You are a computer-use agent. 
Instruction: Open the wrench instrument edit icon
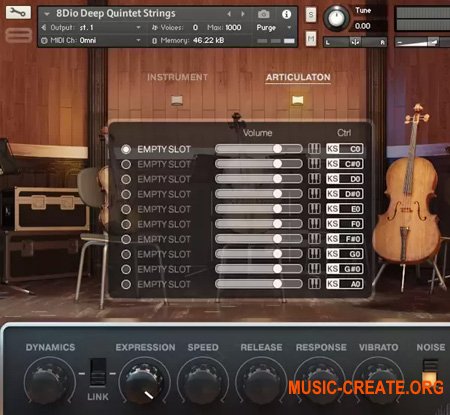pyautogui.click(x=18, y=13)
